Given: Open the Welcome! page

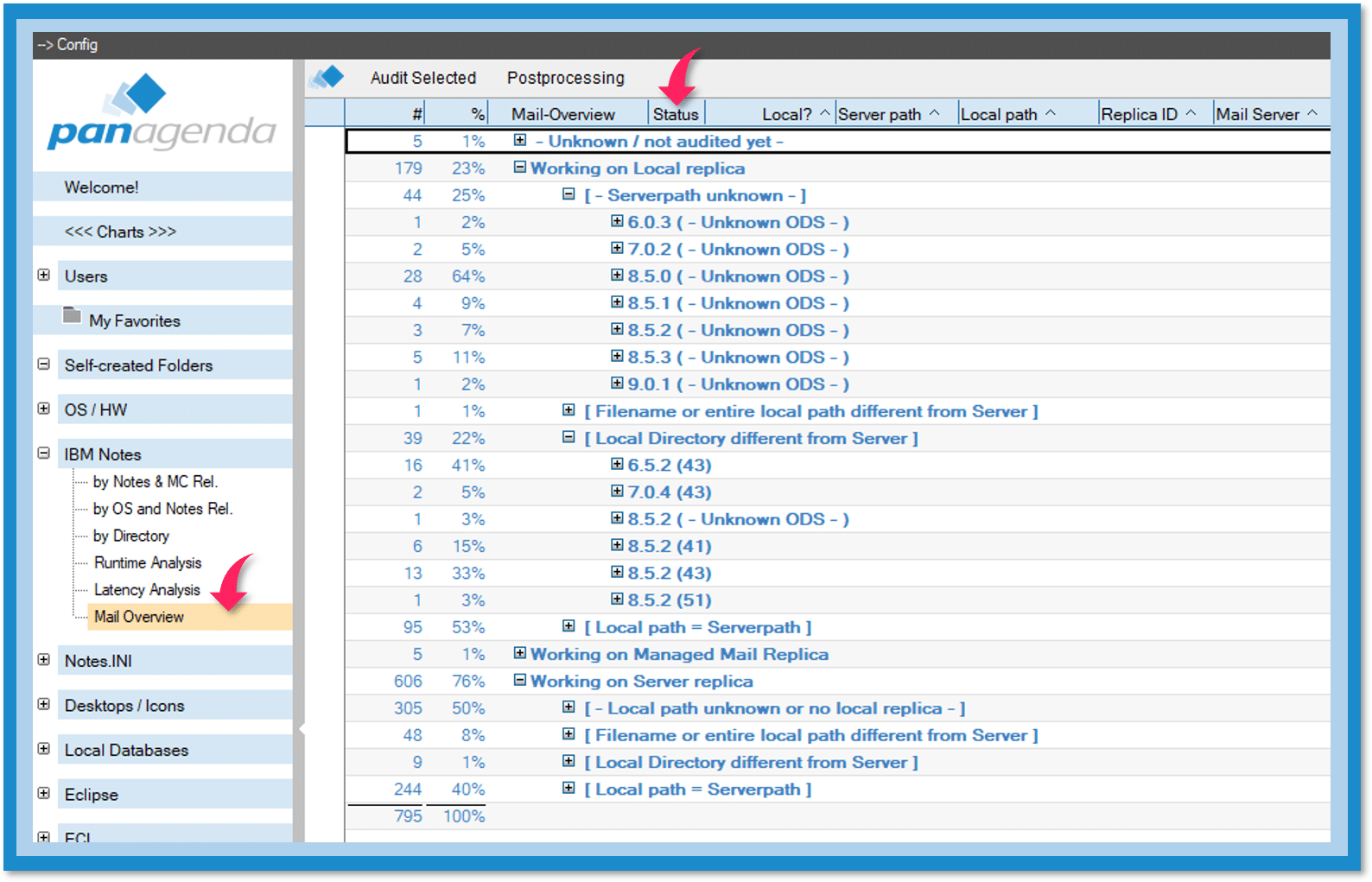Looking at the screenshot, I should coord(101,187).
